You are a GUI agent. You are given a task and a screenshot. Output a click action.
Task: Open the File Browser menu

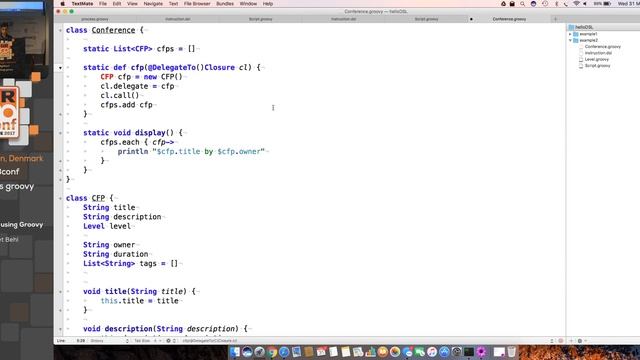pyautogui.click(x=197, y=4)
